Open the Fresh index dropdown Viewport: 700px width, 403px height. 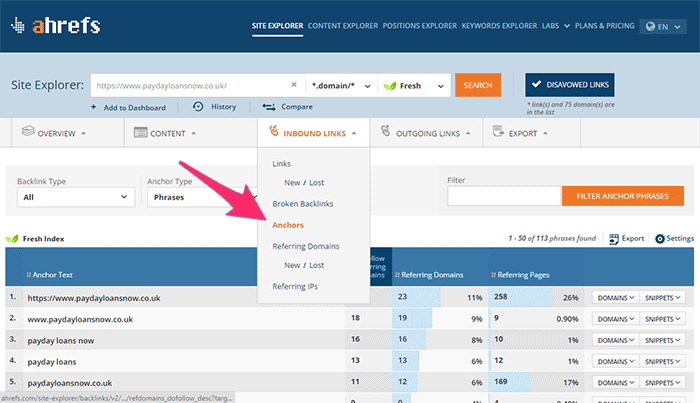pos(414,86)
